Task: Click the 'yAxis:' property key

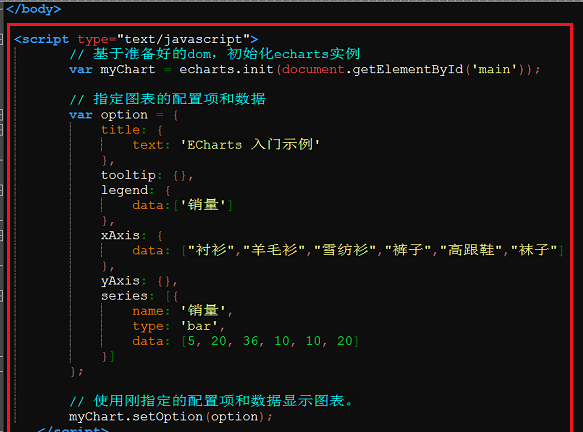Action: pyautogui.click(x=124, y=281)
